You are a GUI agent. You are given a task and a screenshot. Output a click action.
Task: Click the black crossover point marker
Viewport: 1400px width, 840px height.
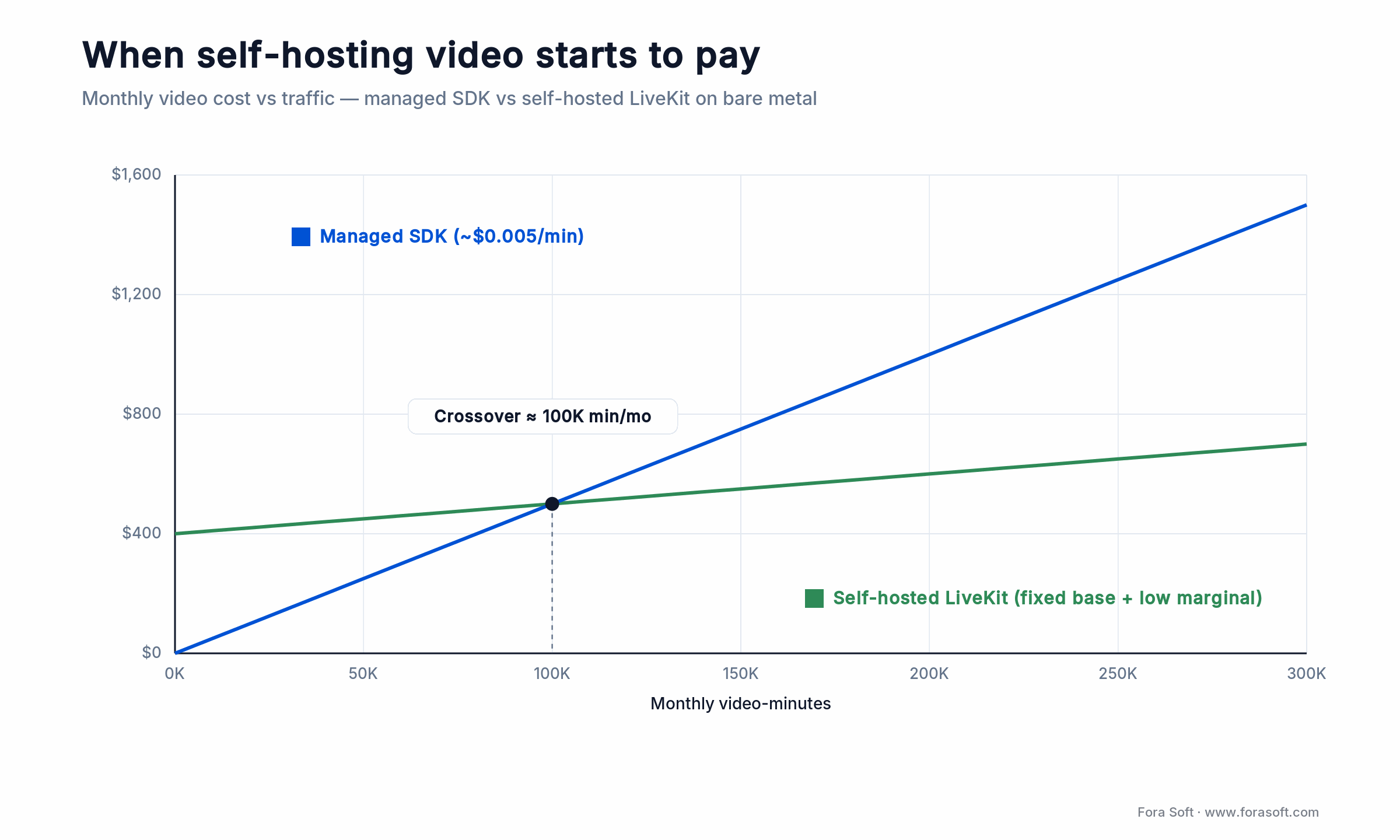pyautogui.click(x=552, y=504)
